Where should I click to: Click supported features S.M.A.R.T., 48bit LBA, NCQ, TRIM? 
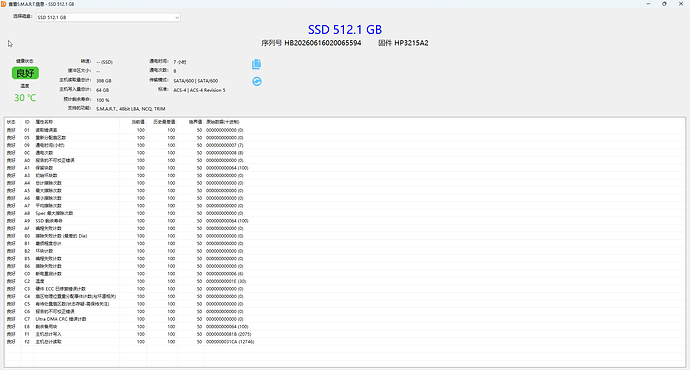(x=131, y=109)
